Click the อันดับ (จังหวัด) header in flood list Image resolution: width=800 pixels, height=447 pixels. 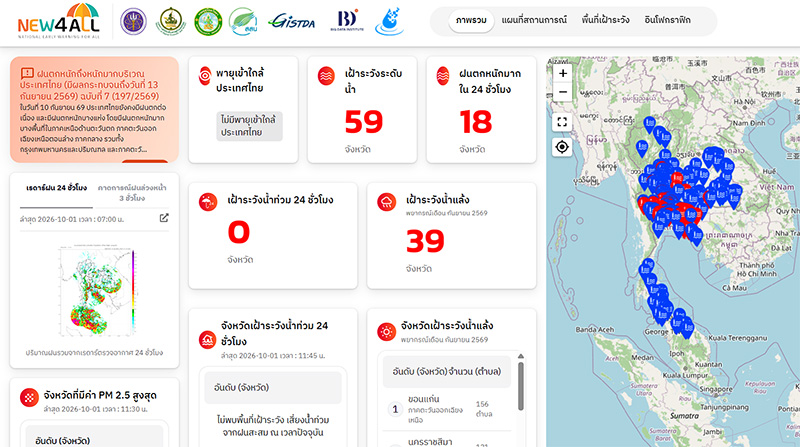tap(273, 387)
